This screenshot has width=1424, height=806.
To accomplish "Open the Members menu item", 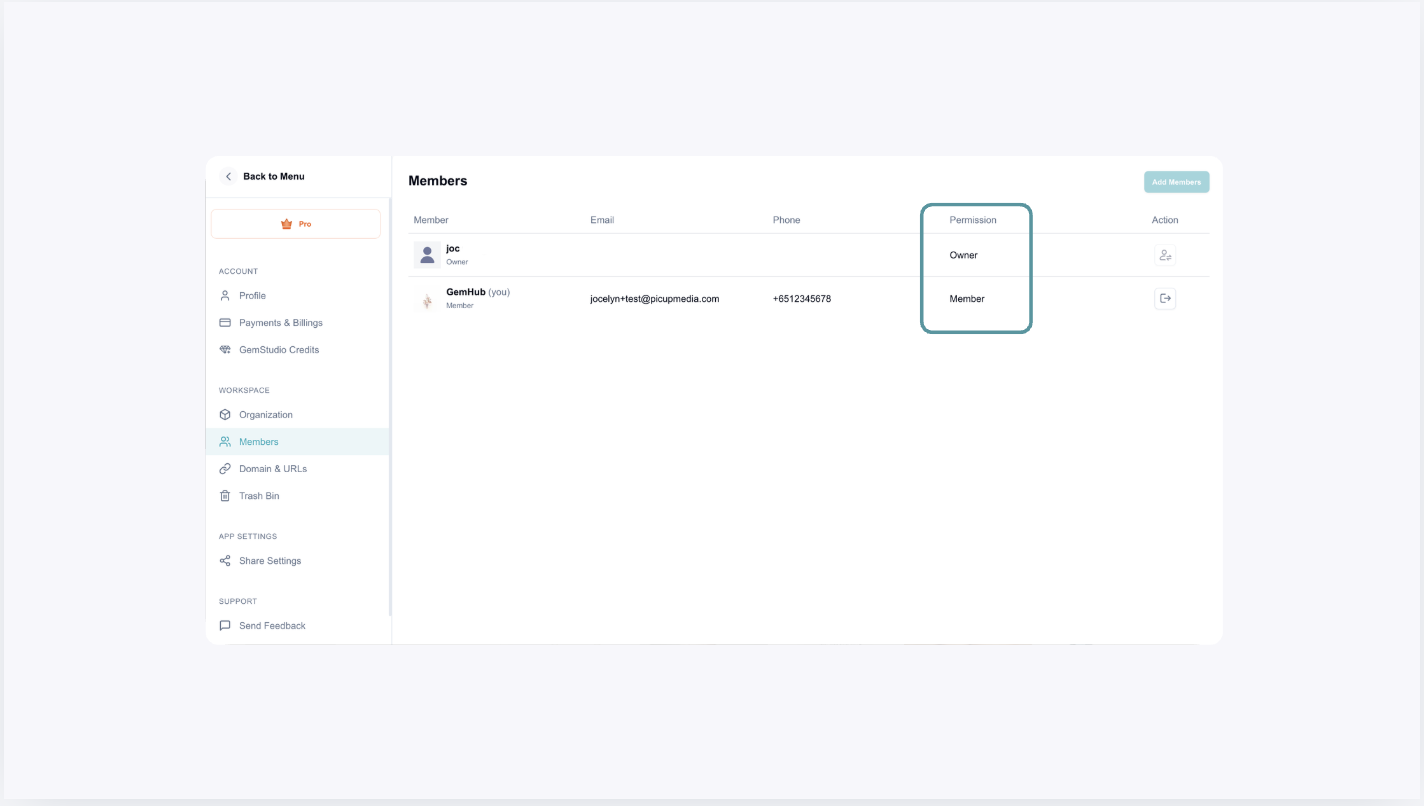I will click(298, 441).
